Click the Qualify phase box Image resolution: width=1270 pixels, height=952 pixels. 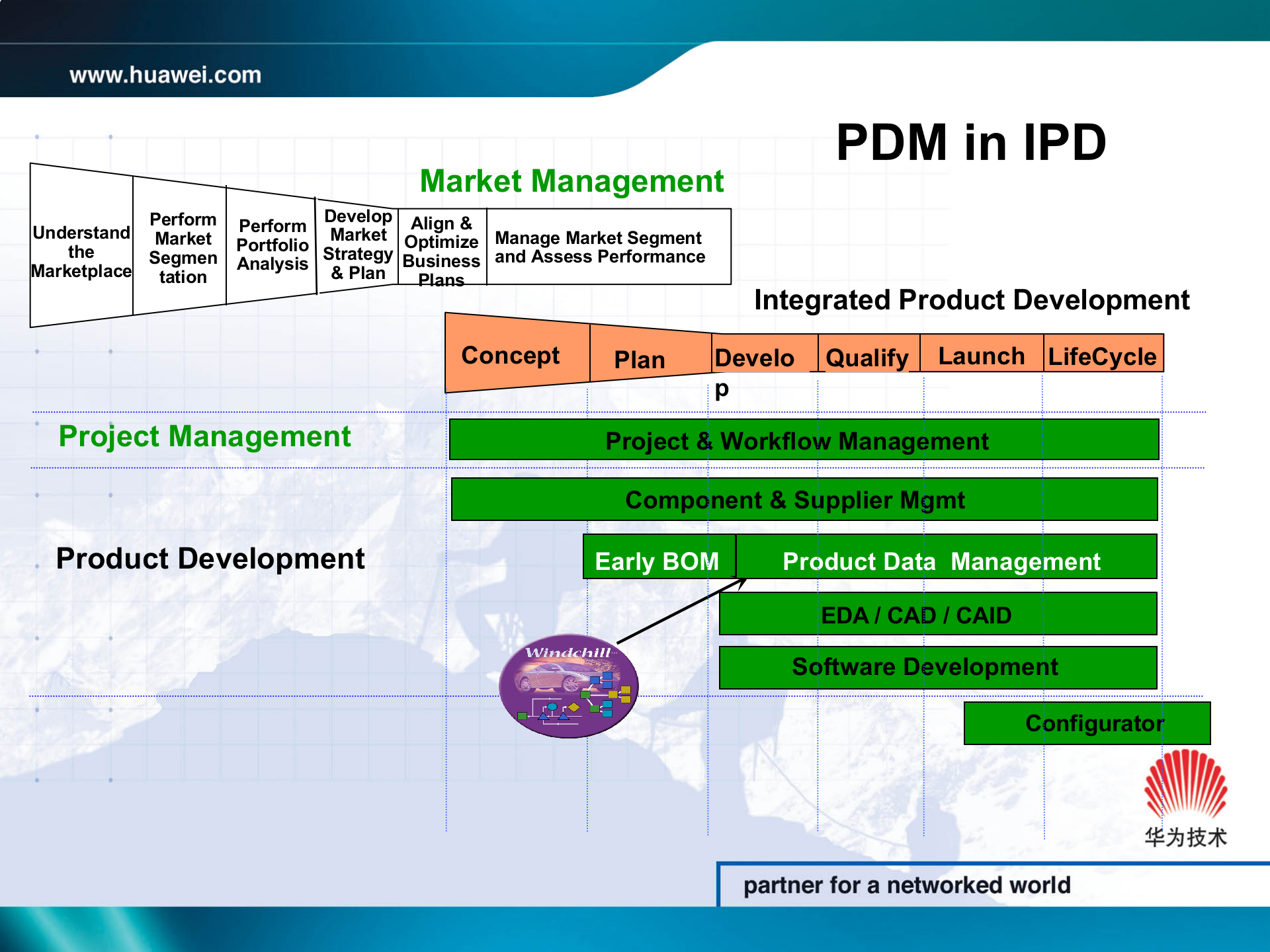click(867, 357)
